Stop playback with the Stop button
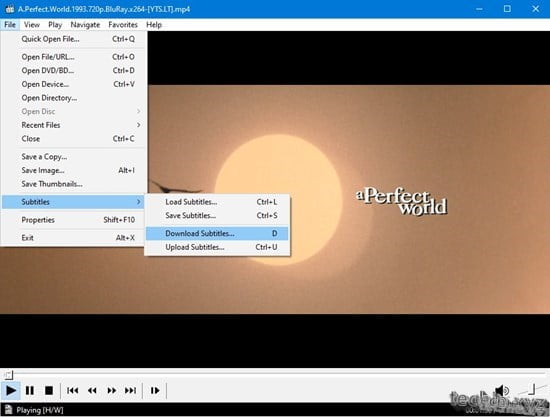550x417 pixels. [49, 390]
